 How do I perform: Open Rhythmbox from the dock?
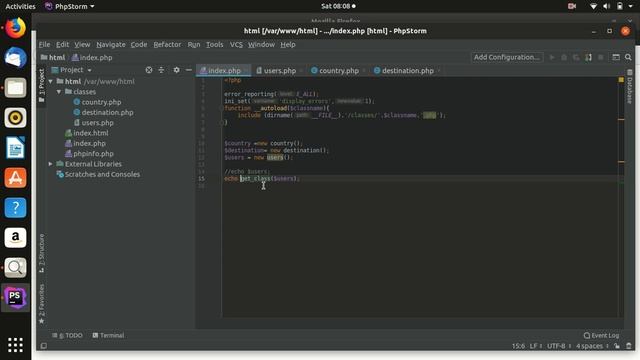(x=16, y=118)
